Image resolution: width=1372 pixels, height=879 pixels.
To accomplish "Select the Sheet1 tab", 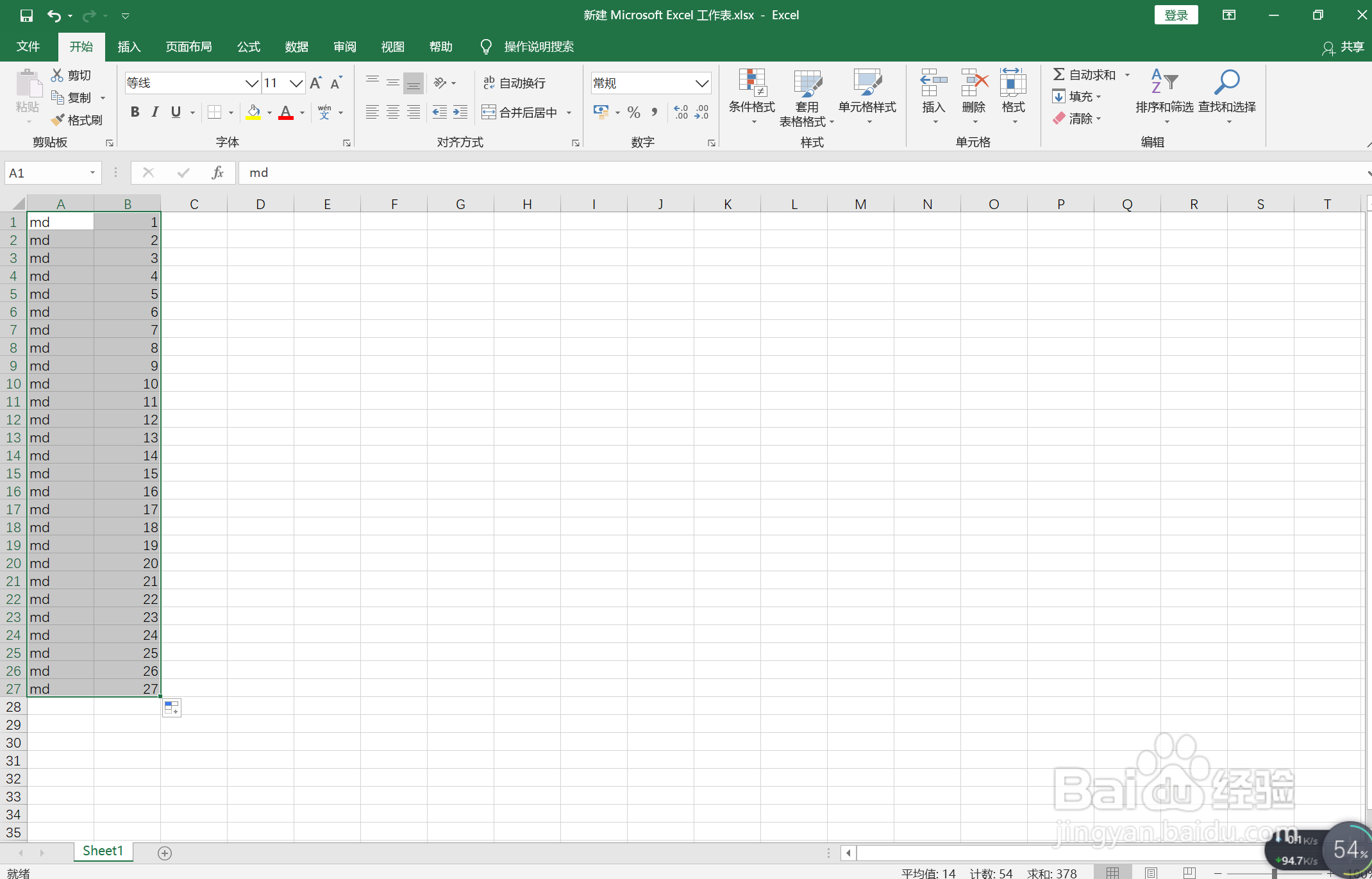I will click(x=103, y=851).
